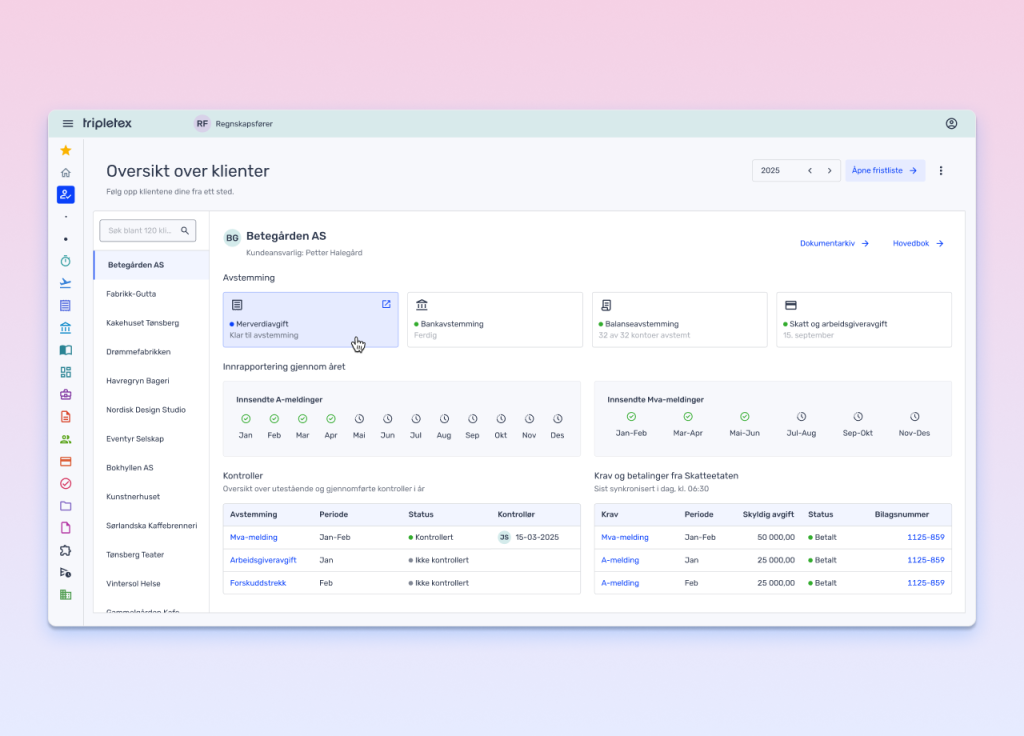Select the travel plane icon
Image resolution: width=1024 pixels, height=736 pixels.
(66, 282)
